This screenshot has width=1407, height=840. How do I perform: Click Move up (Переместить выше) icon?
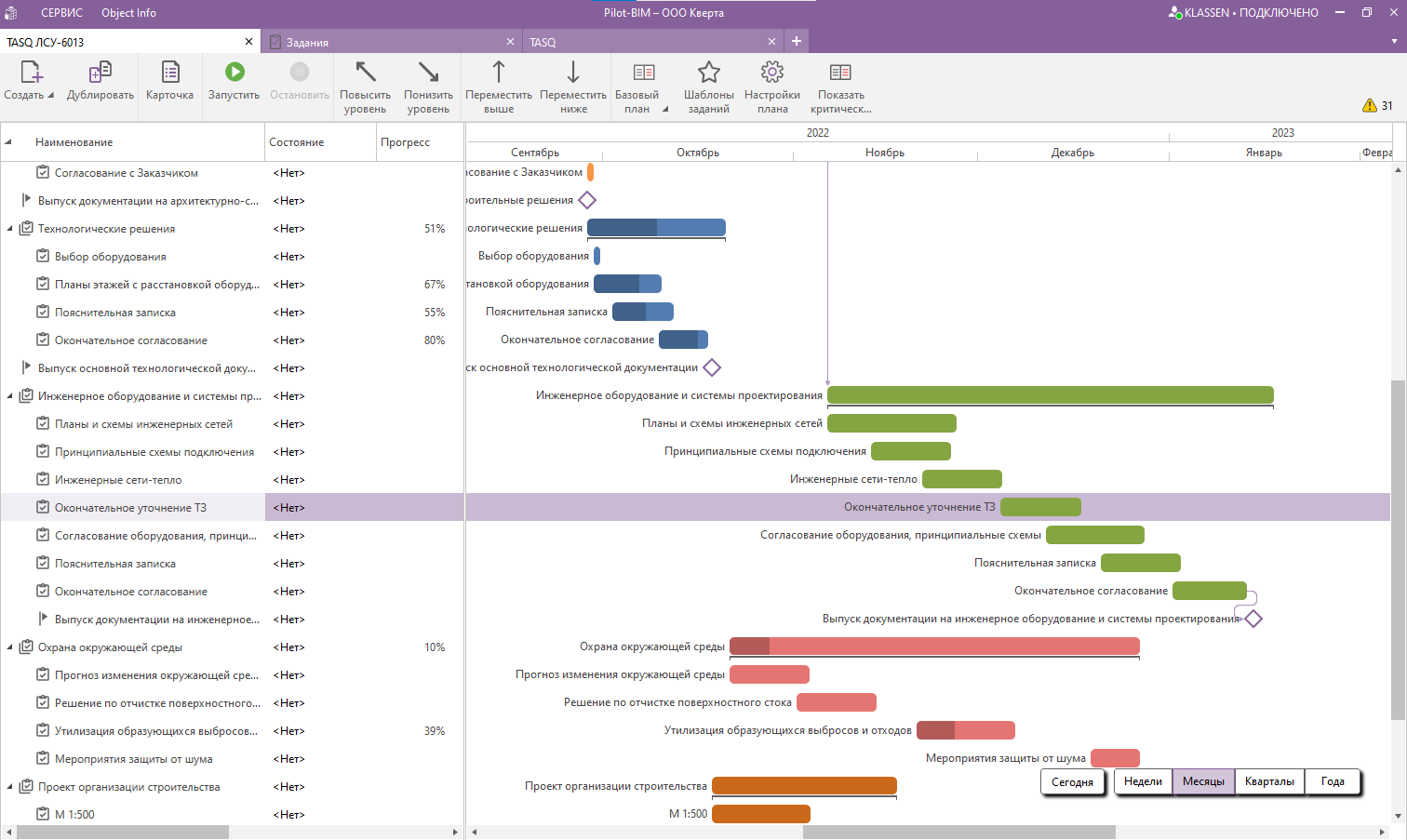point(499,73)
